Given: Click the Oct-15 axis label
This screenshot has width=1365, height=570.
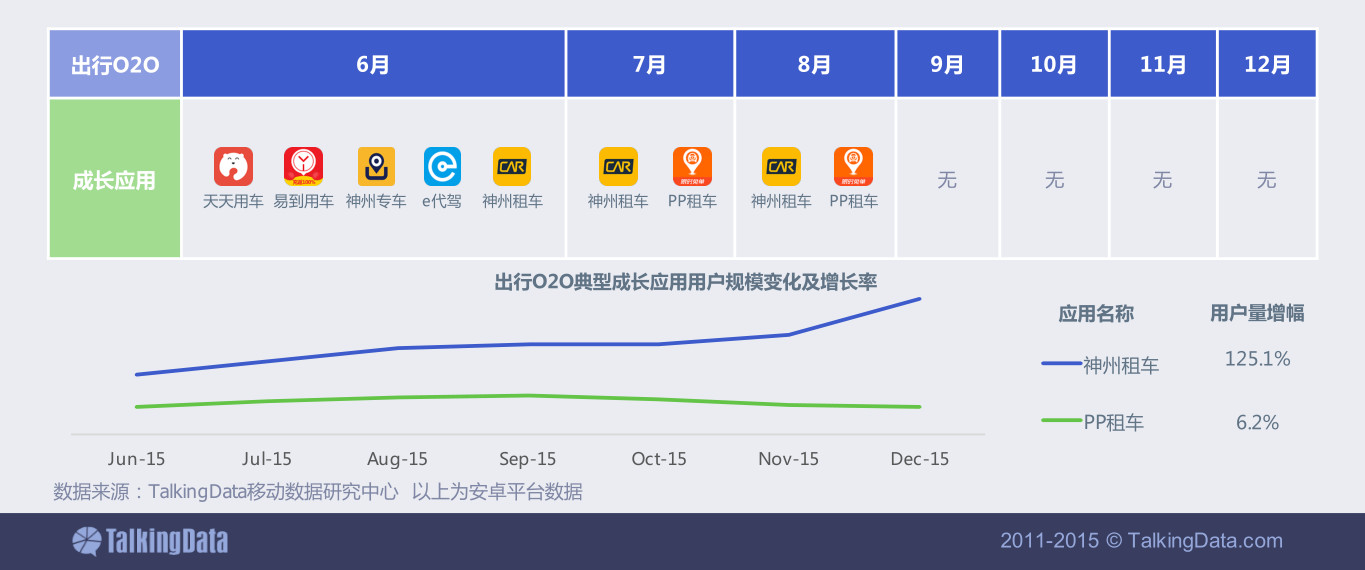Looking at the screenshot, I should pos(659,459).
